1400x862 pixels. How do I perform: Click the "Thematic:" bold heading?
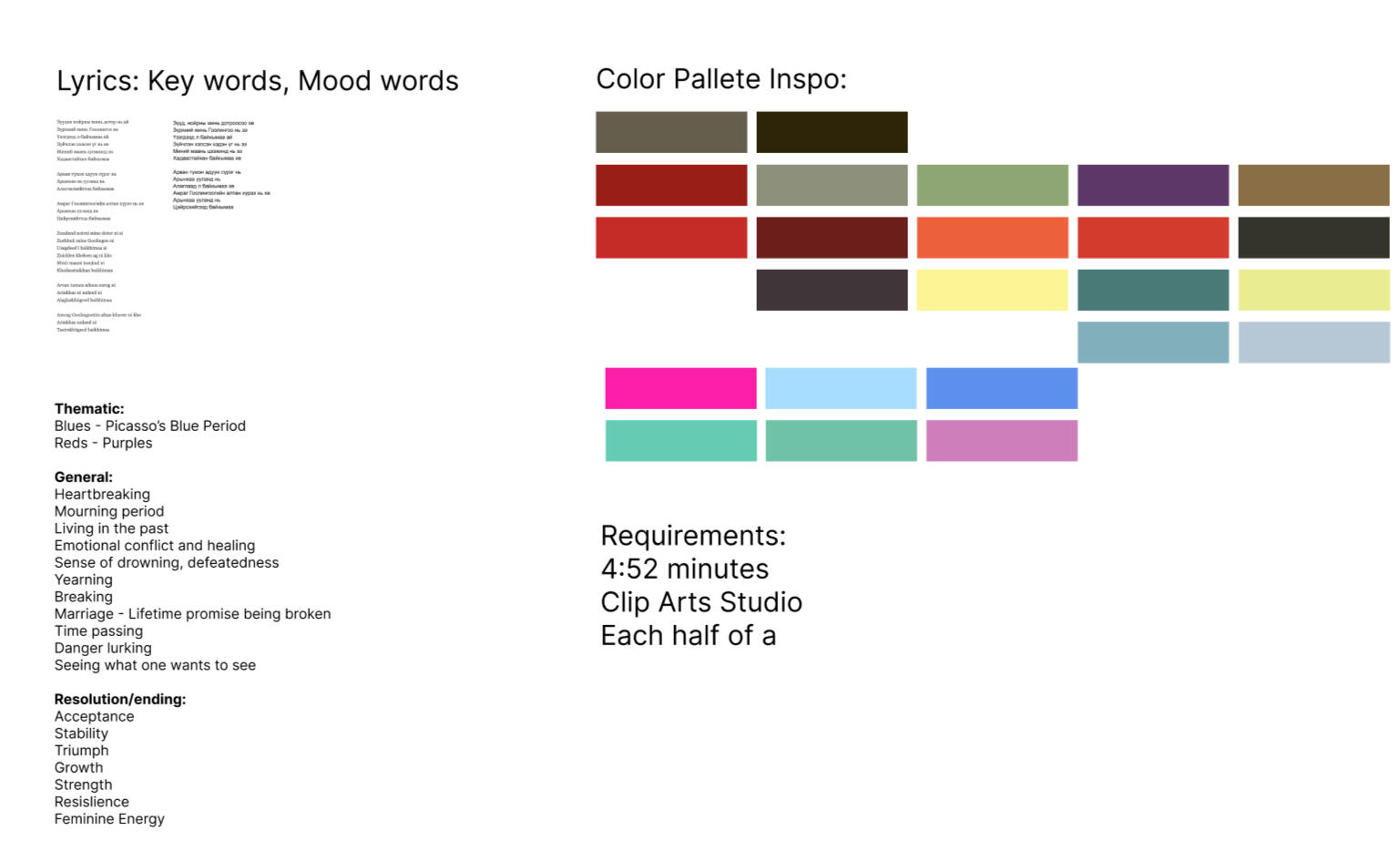(x=89, y=409)
